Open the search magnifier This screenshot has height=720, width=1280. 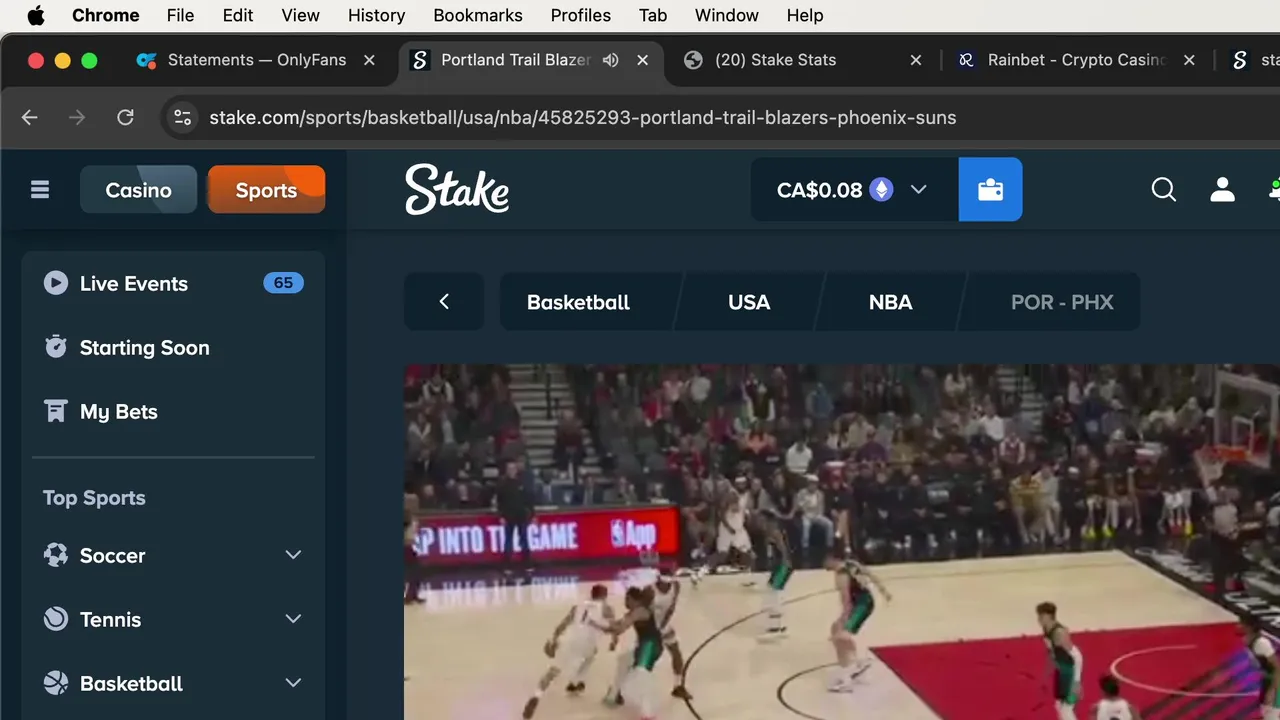click(x=1163, y=190)
